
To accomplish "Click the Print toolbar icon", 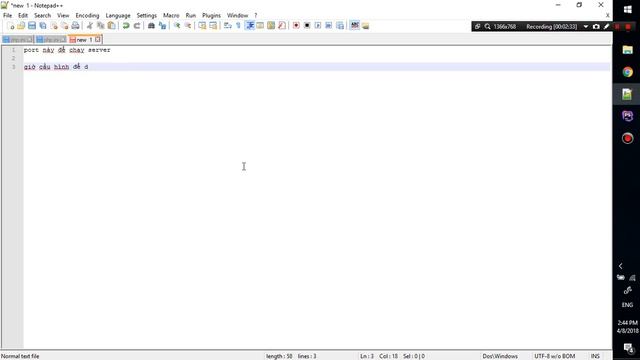I will click(76, 26).
